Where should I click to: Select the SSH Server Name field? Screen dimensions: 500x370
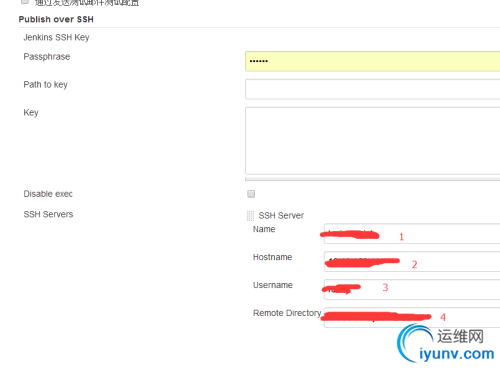[x=412, y=233]
